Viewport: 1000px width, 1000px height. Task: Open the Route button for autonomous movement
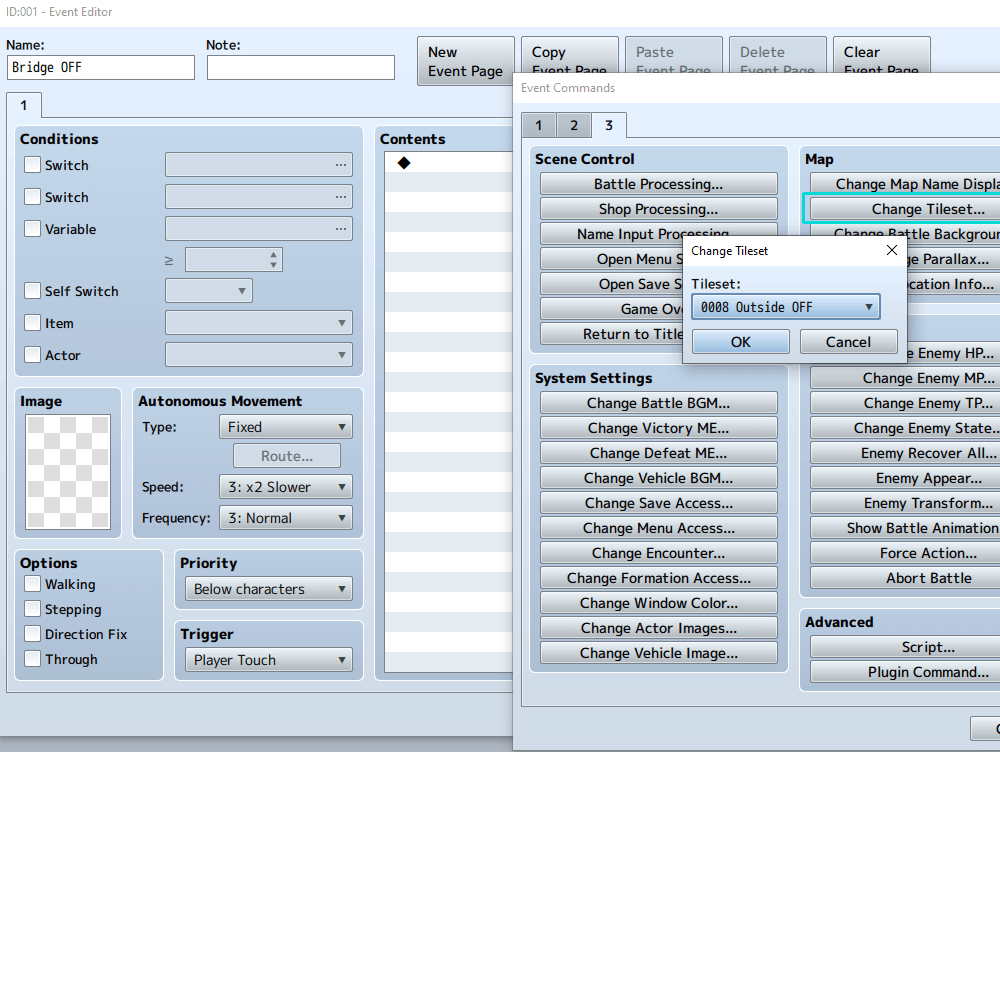286,456
